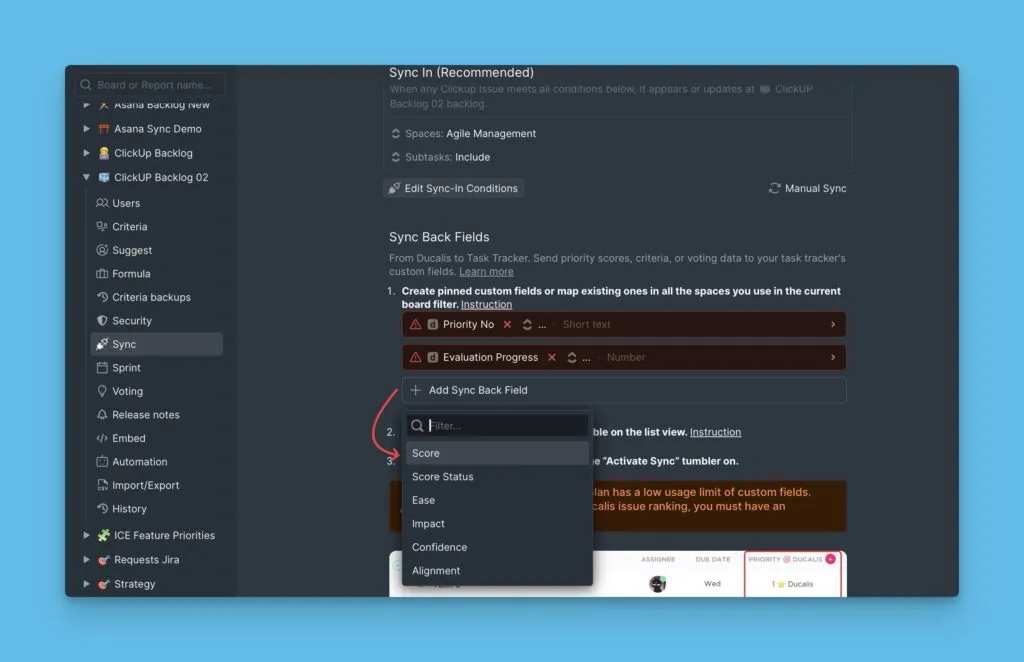Remove the Priority No sync field
Screen dimensions: 1024x662
point(507,325)
